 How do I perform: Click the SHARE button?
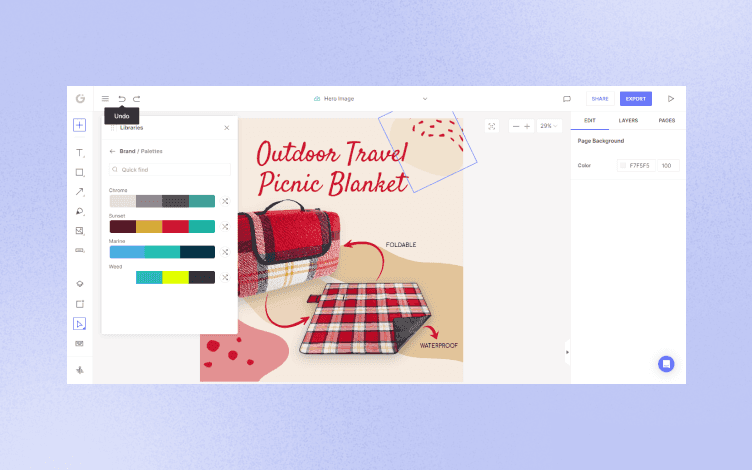600,99
